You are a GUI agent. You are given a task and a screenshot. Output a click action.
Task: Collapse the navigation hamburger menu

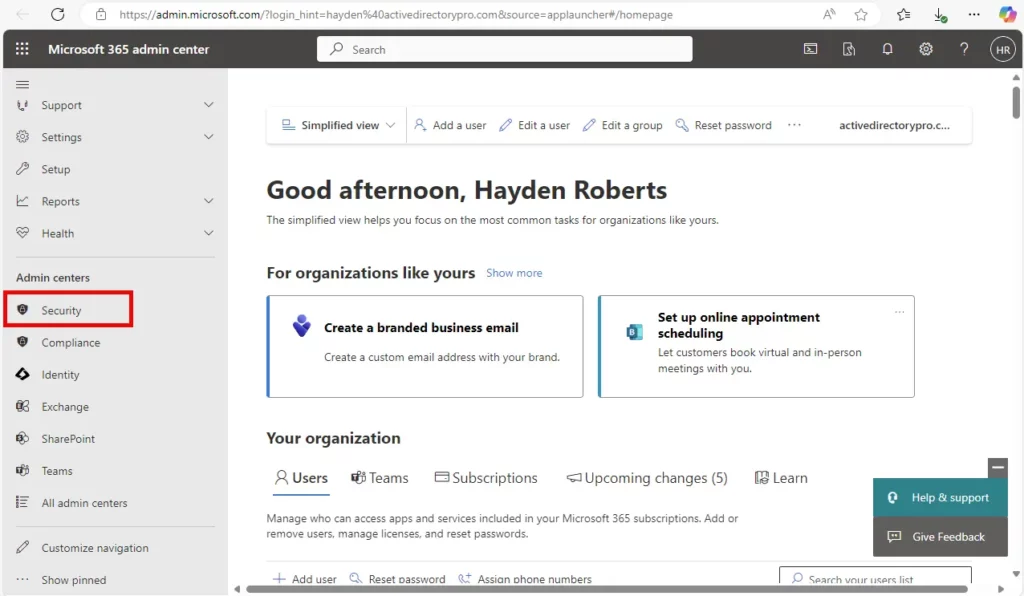pos(22,84)
